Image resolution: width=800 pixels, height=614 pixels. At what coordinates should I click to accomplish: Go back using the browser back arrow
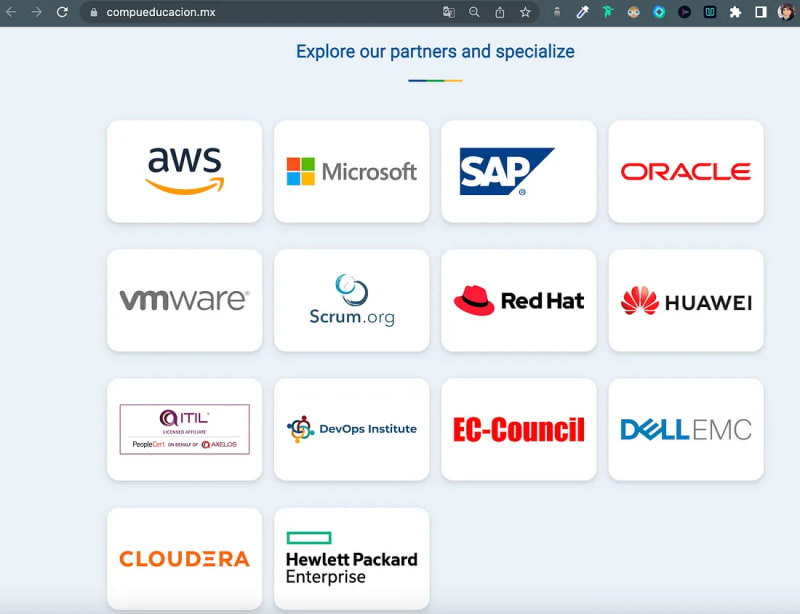click(x=11, y=12)
